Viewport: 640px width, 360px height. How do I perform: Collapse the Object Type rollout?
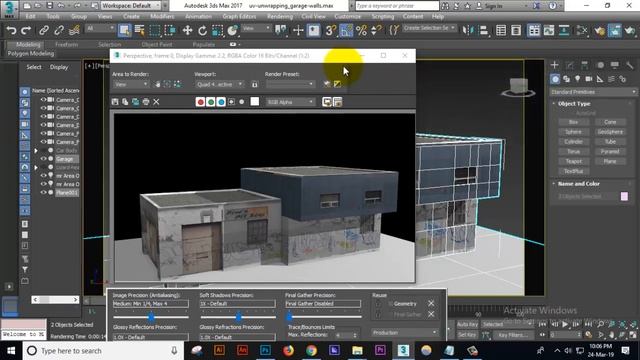[574, 104]
